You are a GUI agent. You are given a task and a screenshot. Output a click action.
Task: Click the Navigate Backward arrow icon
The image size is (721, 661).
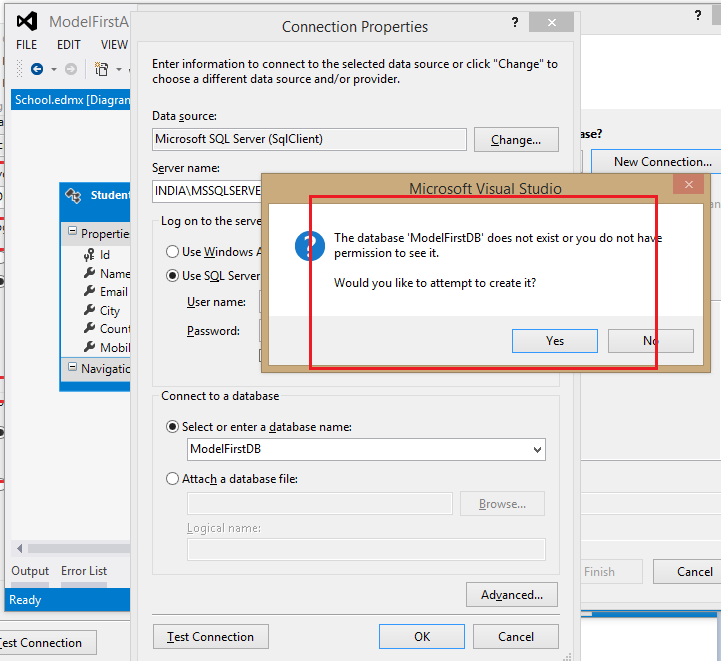(37, 69)
